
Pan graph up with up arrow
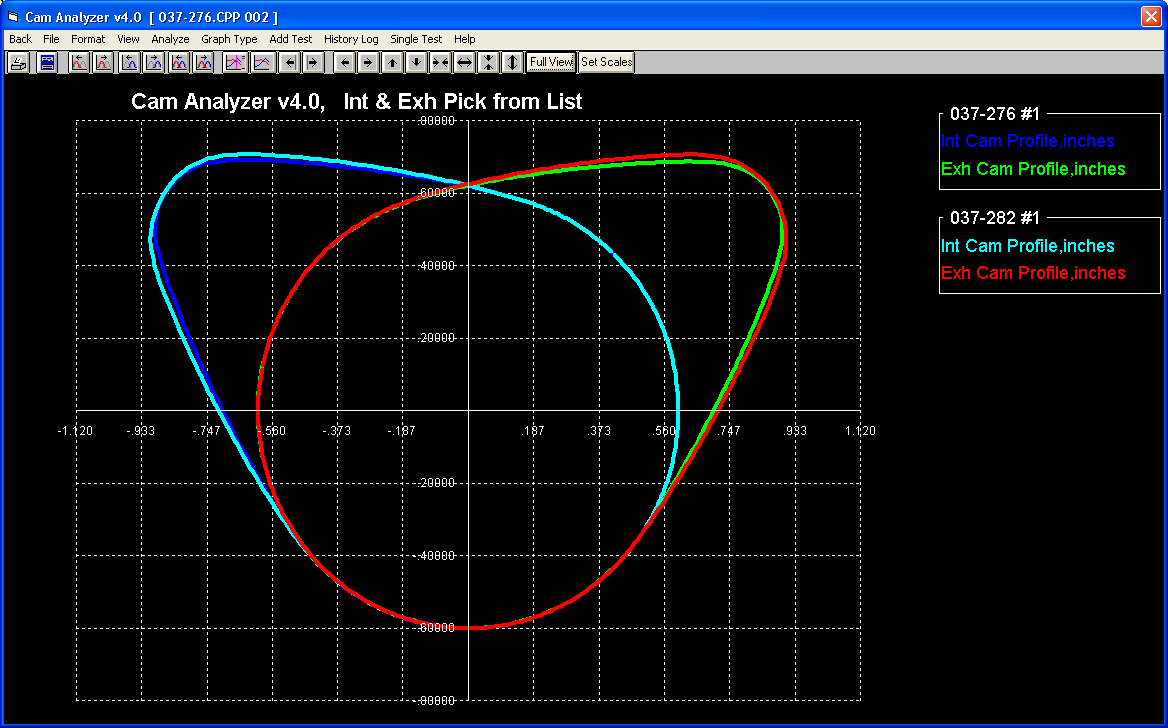[x=393, y=63]
